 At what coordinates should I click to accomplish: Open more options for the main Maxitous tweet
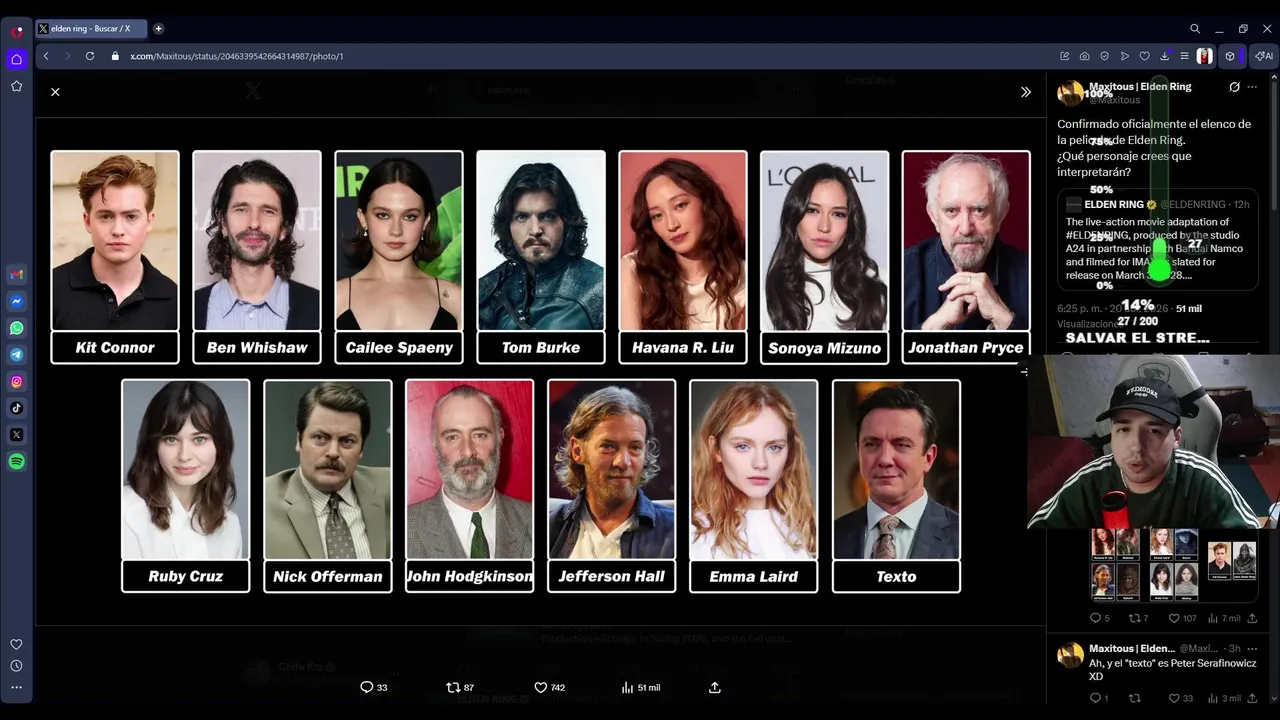tap(1252, 87)
